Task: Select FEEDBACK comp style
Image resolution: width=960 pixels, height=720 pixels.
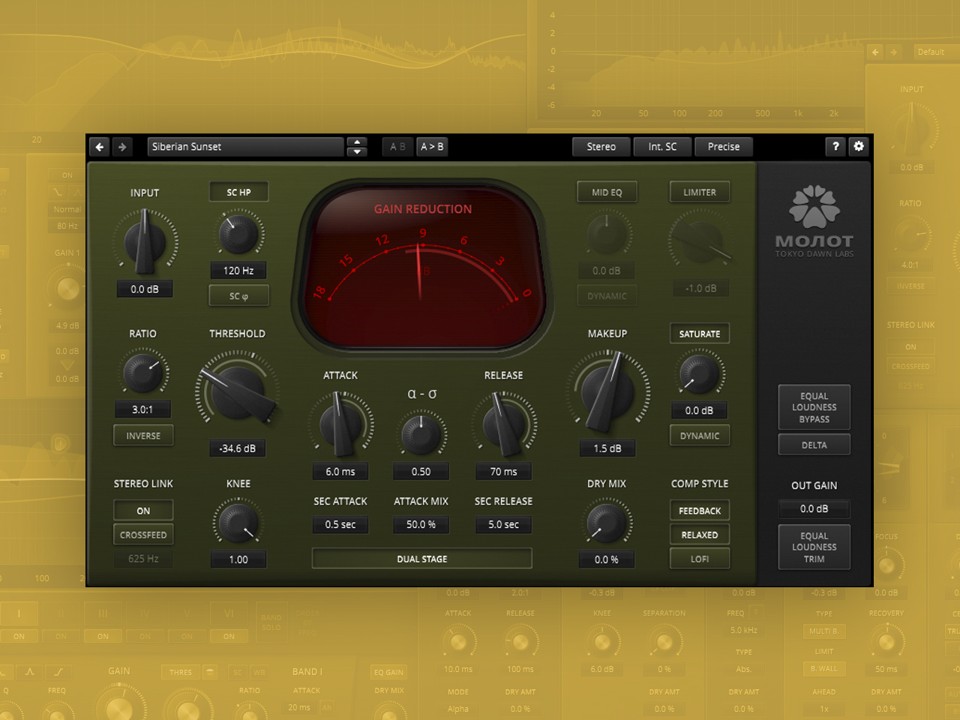Action: point(700,511)
